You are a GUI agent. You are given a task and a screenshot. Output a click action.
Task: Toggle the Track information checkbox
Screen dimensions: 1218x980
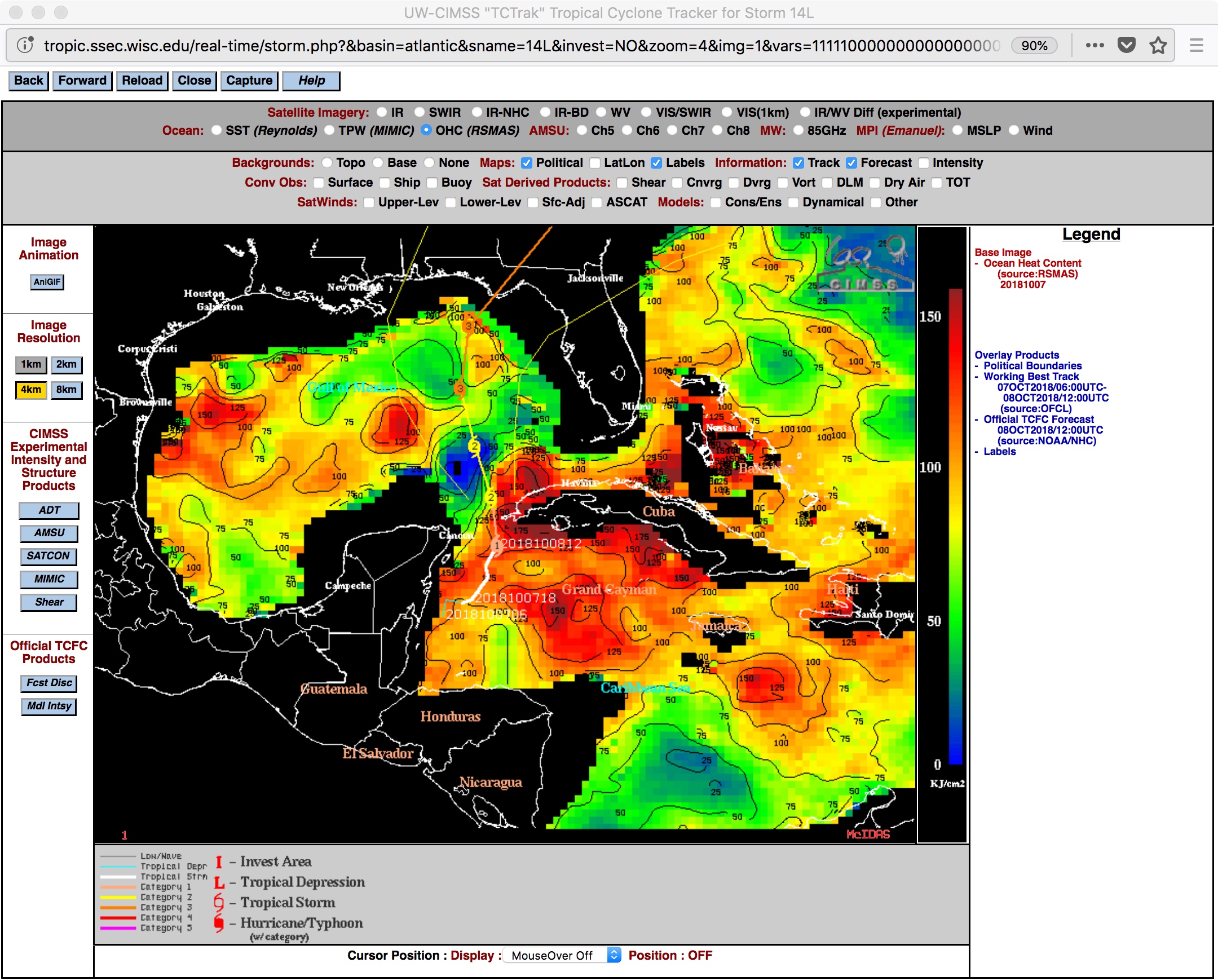tap(798, 162)
